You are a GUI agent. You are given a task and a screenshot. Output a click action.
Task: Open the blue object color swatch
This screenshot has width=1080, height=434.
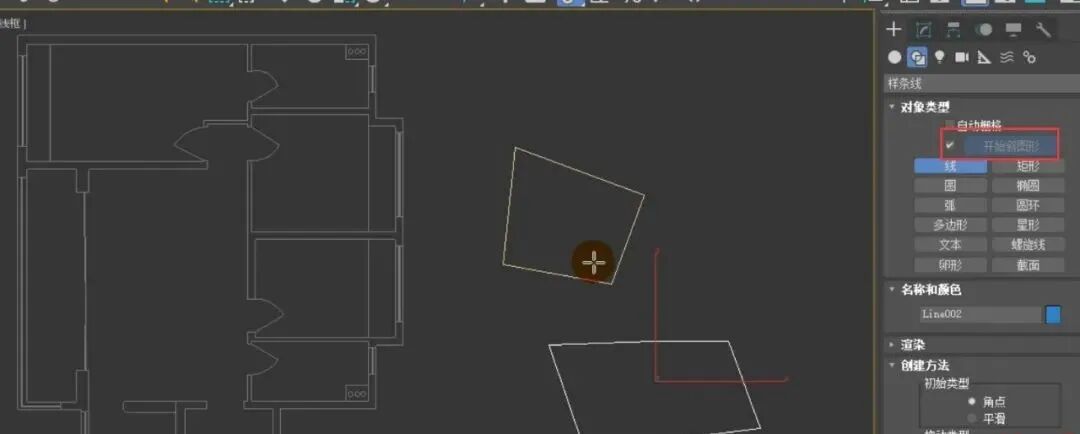1053,315
